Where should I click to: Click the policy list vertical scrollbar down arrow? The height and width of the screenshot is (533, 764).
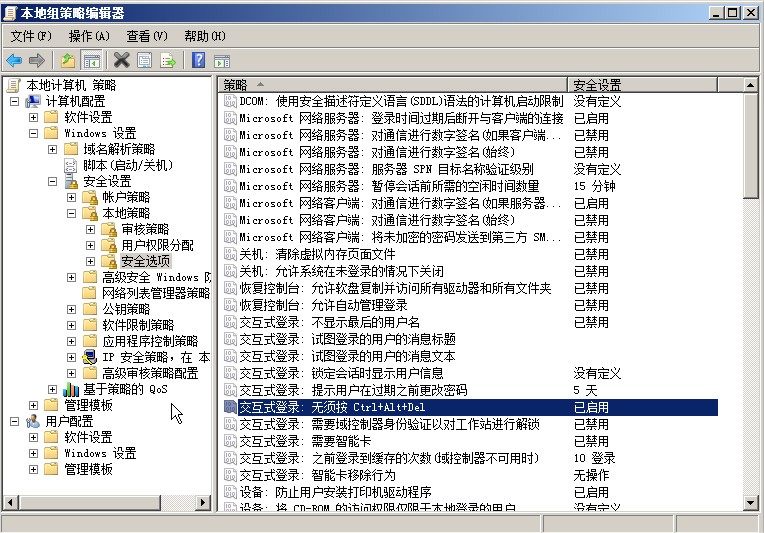pyautogui.click(x=751, y=502)
